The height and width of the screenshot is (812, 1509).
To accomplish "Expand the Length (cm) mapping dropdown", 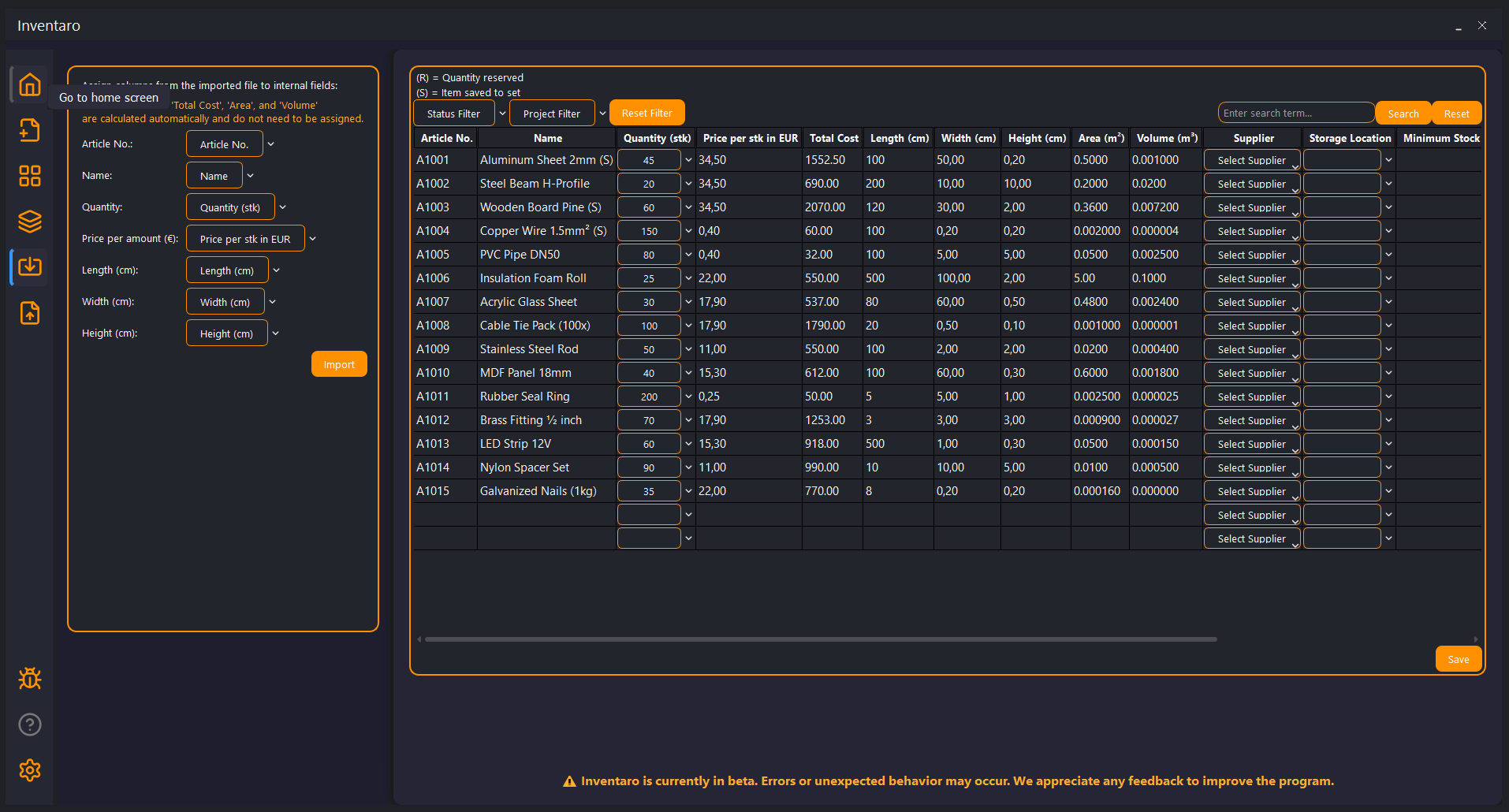I will pos(276,270).
